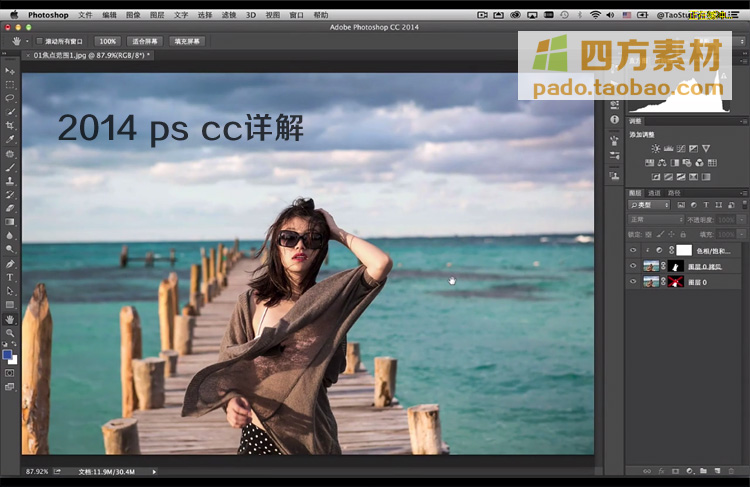Screen dimensions: 750x487
Task: Hide the 色相/饱和度 adjustment layer
Action: (x=633, y=250)
